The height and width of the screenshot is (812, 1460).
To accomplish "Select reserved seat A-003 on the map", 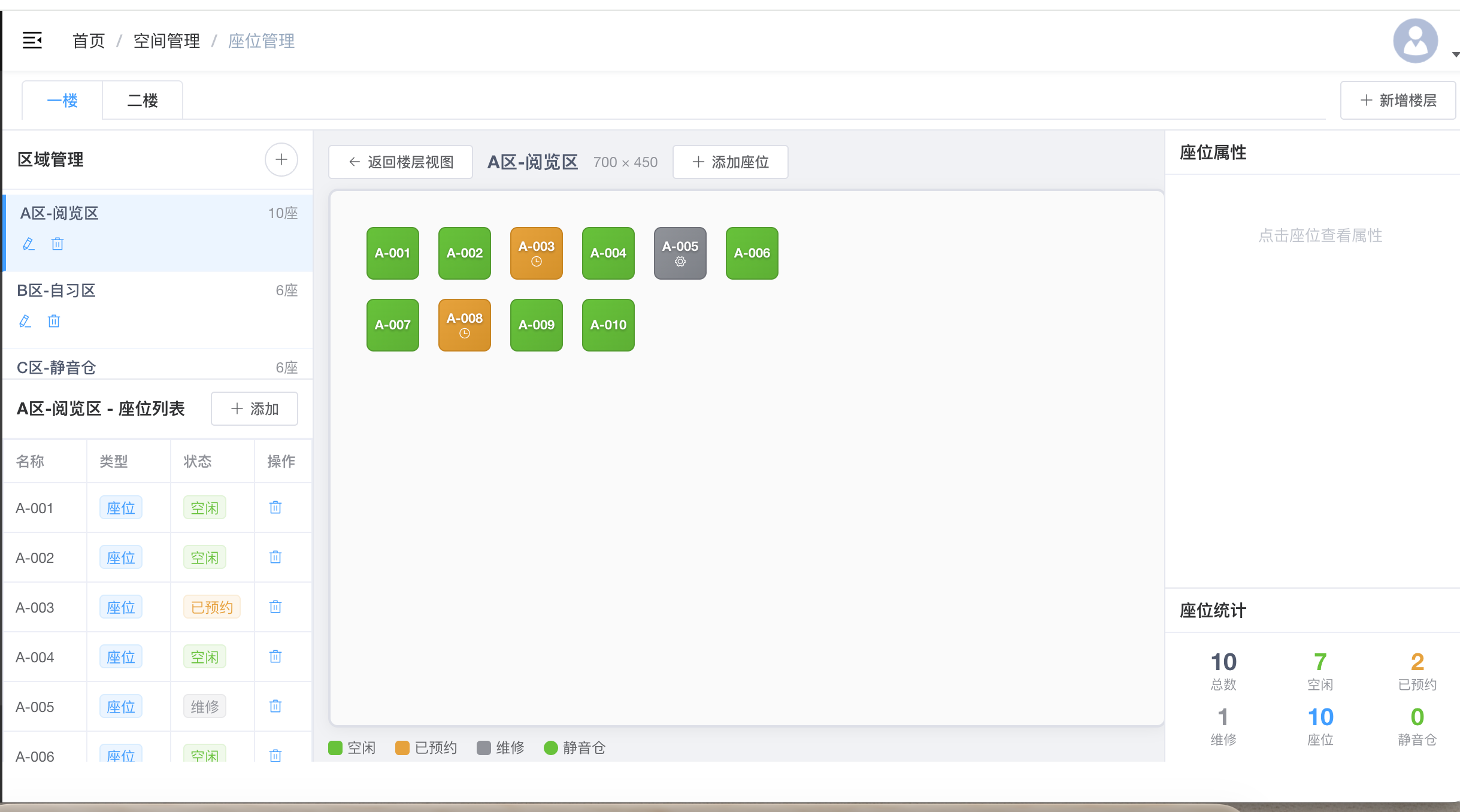I will (537, 253).
